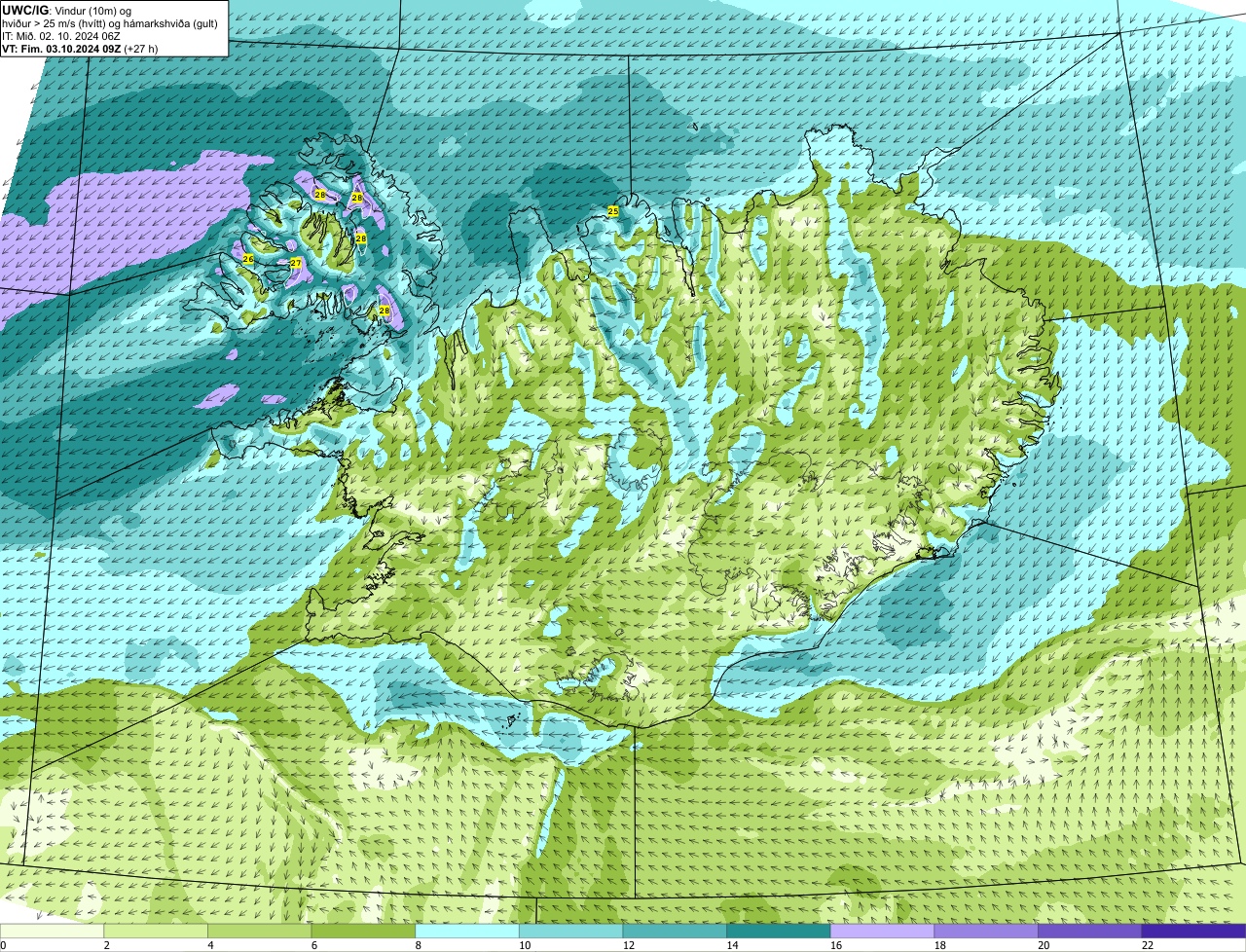Screen dimensions: 1246x952
Task: Choose the dark purple legend swatch above 22
Action: coord(1193,931)
